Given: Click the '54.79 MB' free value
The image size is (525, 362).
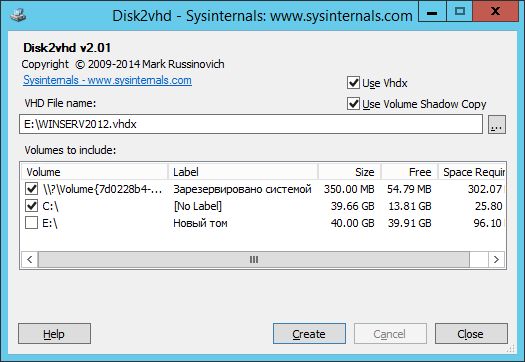Looking at the screenshot, I should coord(409,189).
